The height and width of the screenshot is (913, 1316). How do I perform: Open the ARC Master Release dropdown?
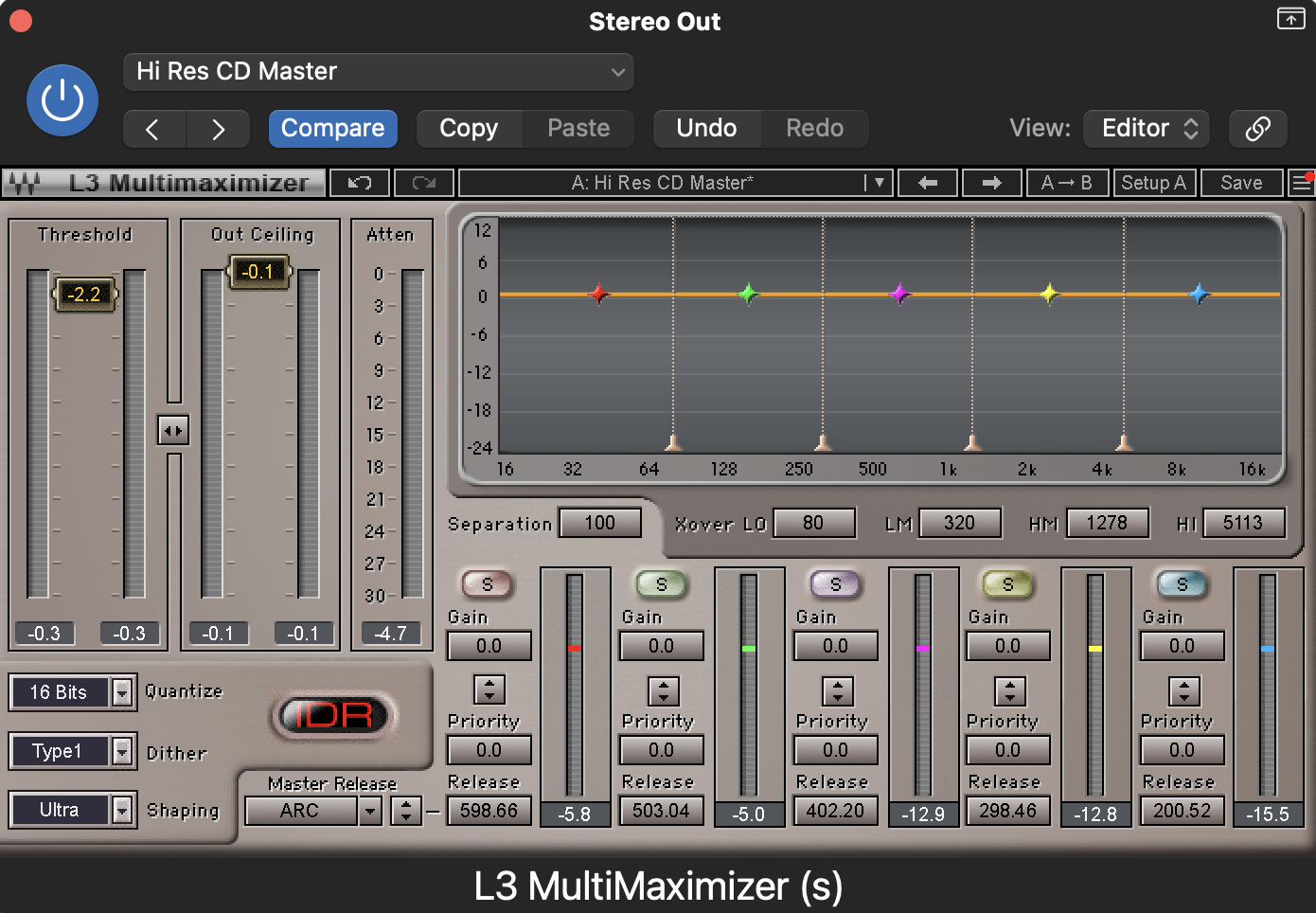click(312, 811)
